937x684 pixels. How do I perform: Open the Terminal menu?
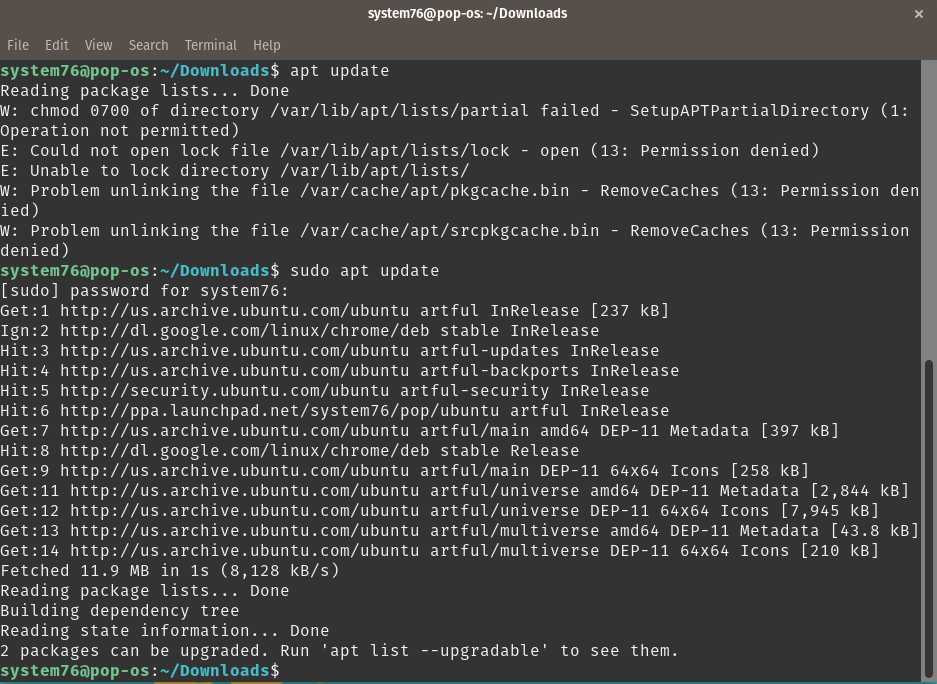(x=210, y=45)
